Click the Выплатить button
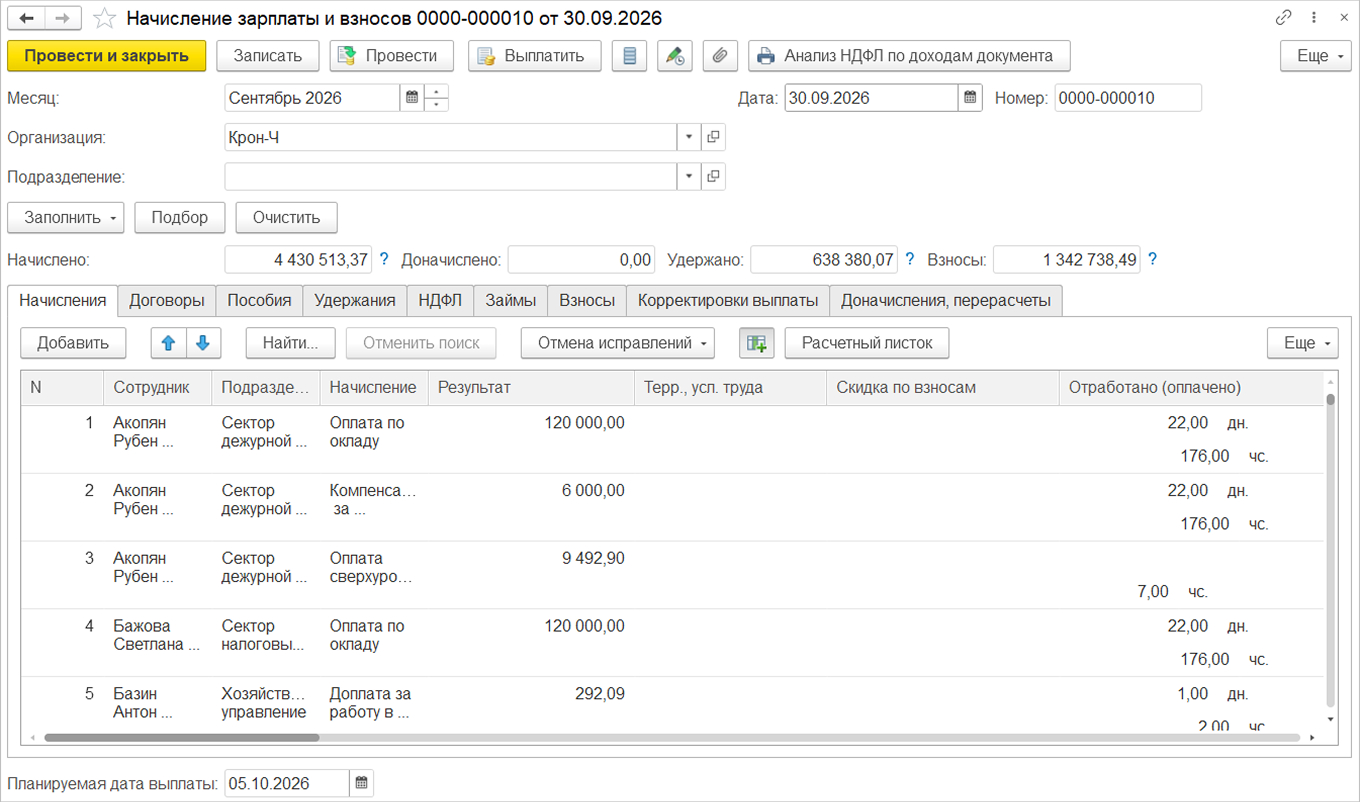This screenshot has height=802, width=1360. (534, 56)
